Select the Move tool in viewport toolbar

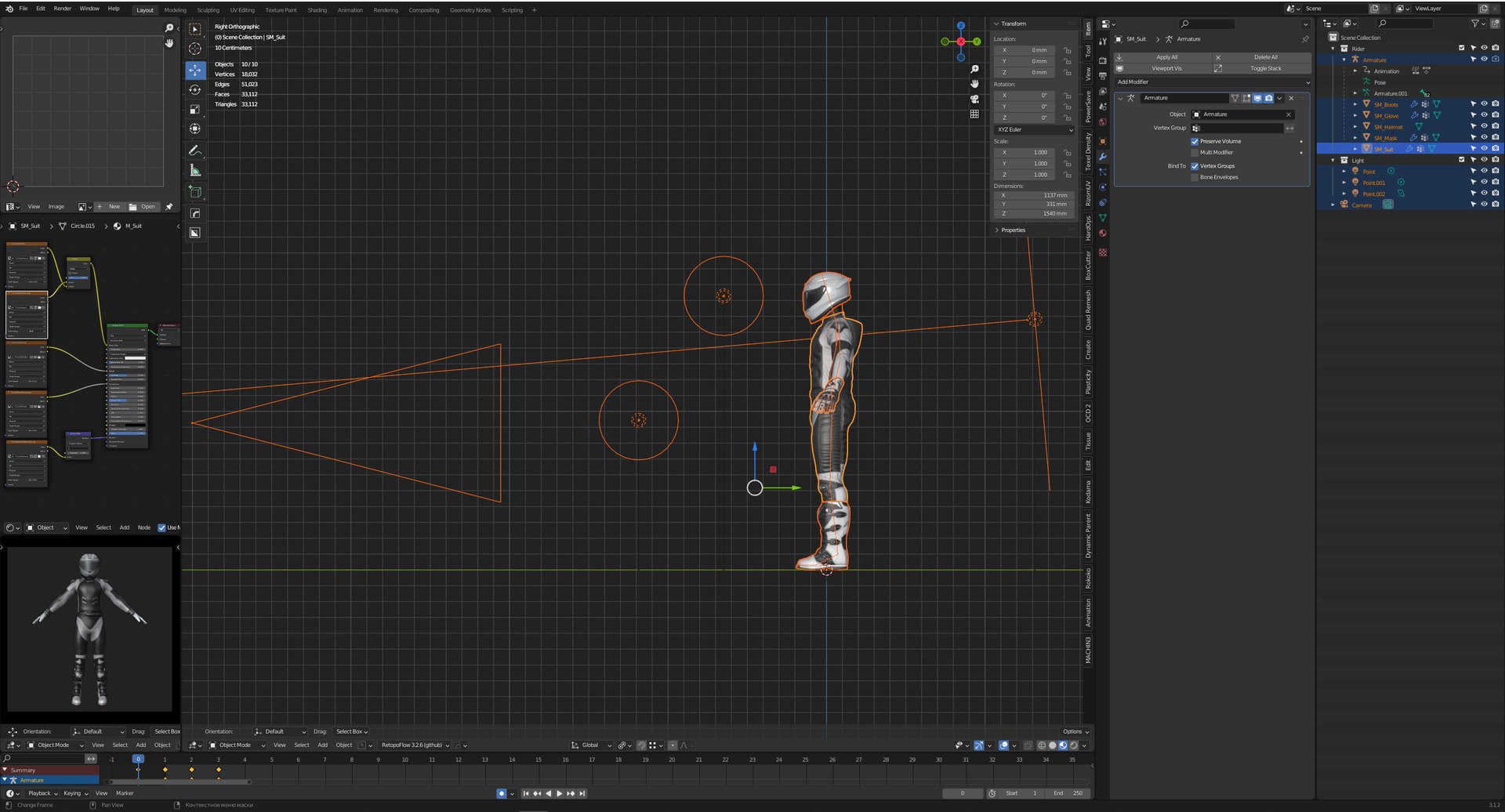[x=195, y=70]
